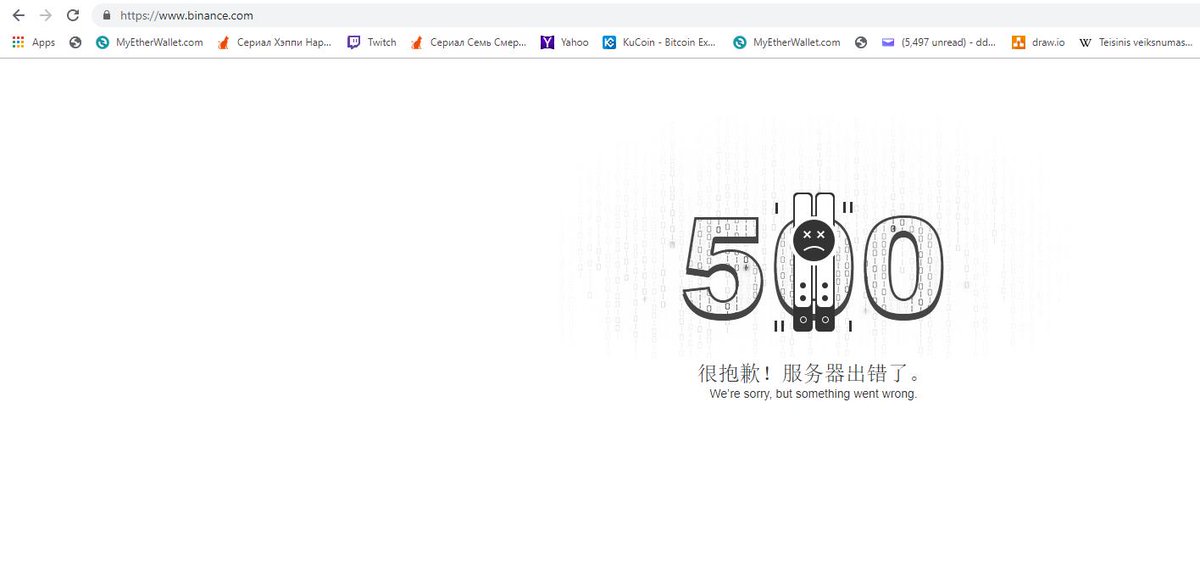Open the globe bookmark before the unread mail bookmark

(x=861, y=42)
